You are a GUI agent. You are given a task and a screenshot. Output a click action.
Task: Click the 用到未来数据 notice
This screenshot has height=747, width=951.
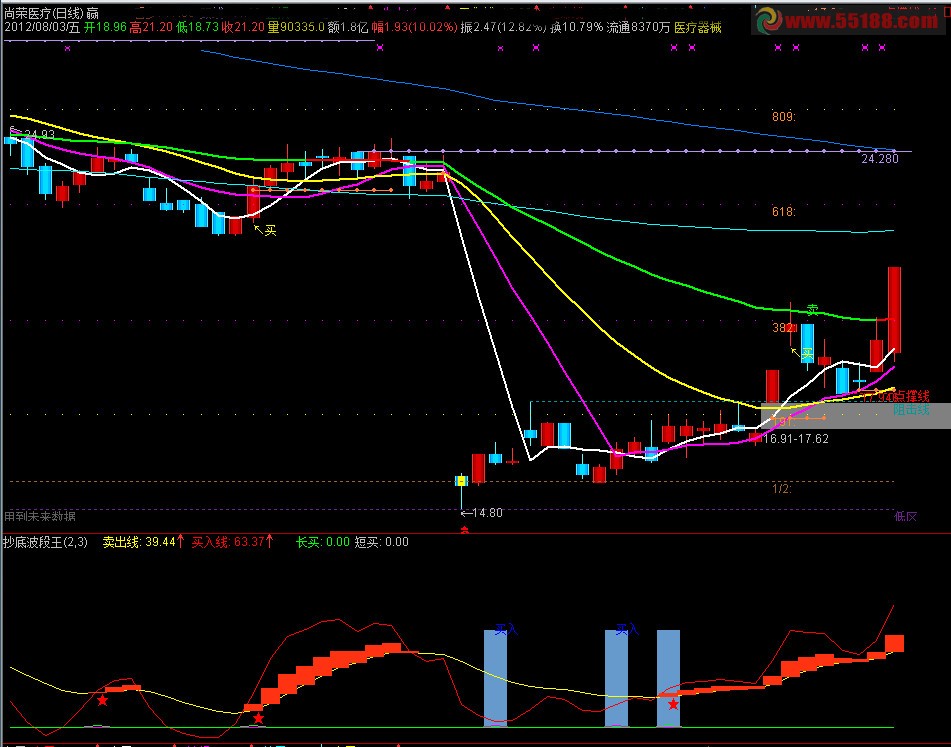40,516
